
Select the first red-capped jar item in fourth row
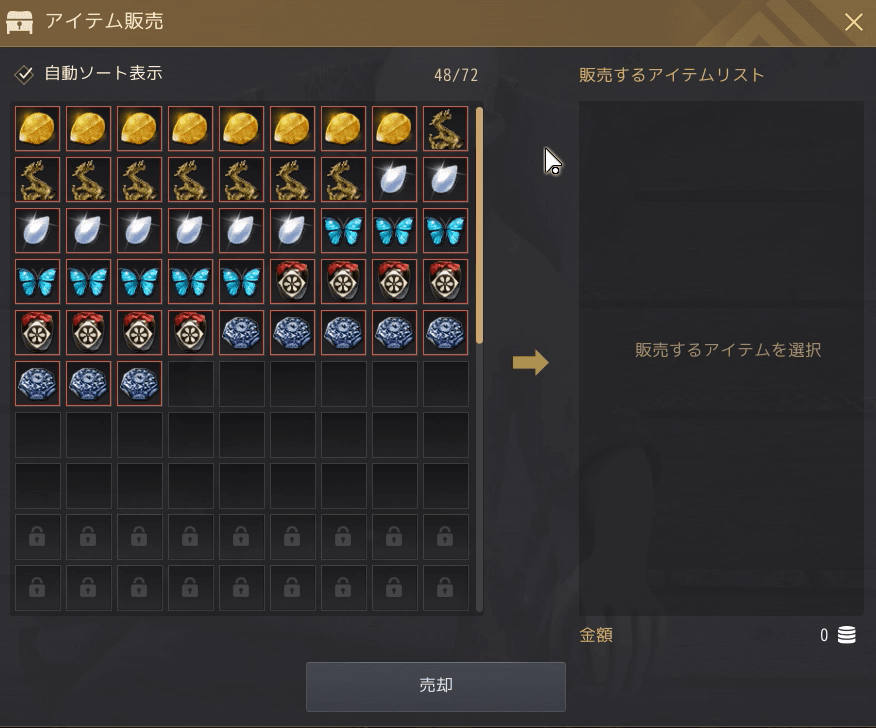coord(292,281)
